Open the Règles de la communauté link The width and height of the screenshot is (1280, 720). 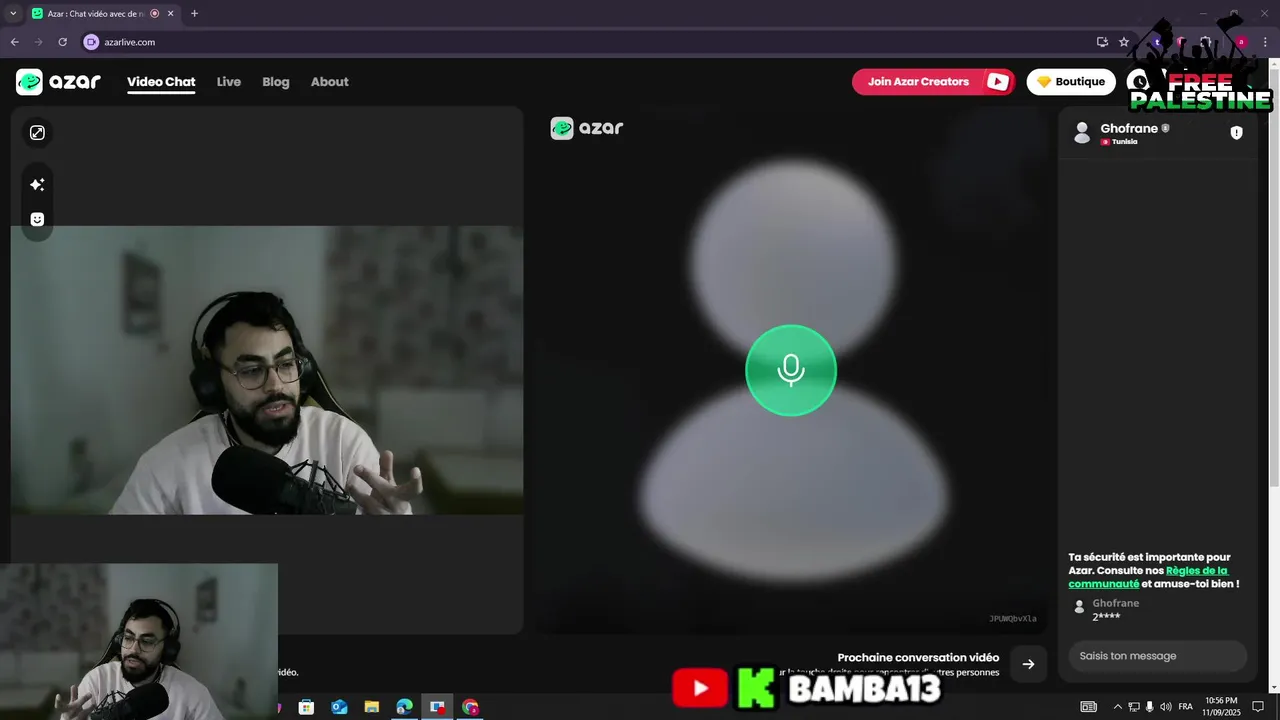coord(1148,577)
